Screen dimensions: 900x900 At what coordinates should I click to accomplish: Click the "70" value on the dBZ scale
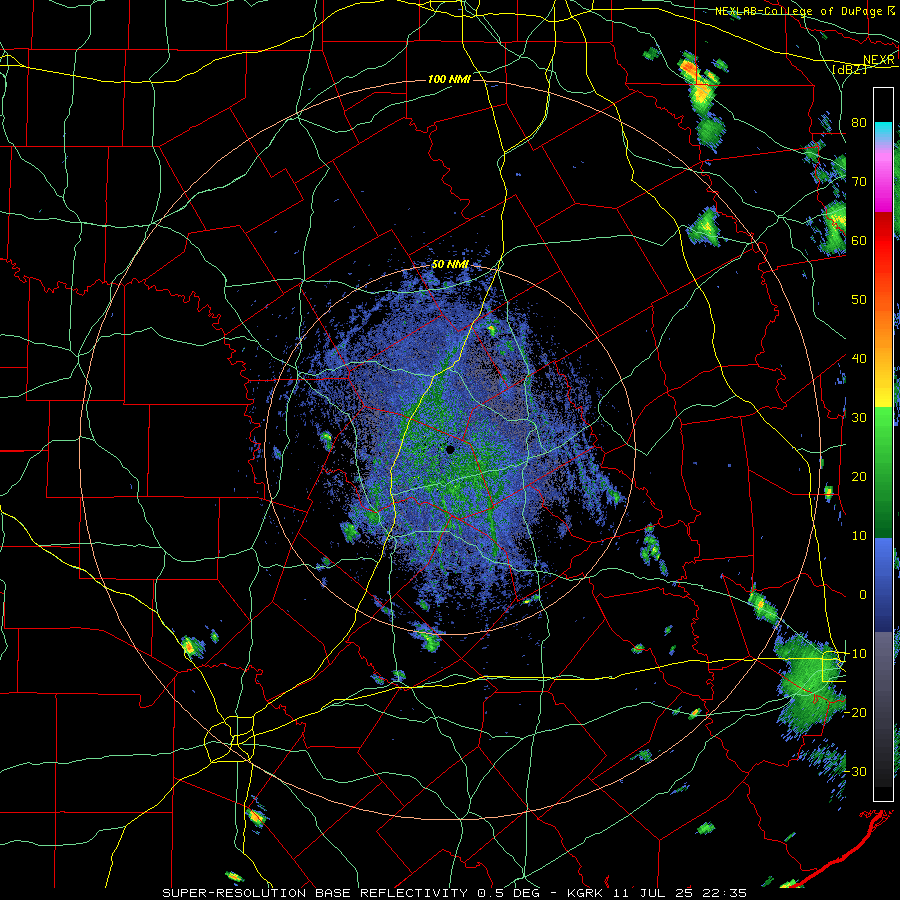click(x=859, y=181)
